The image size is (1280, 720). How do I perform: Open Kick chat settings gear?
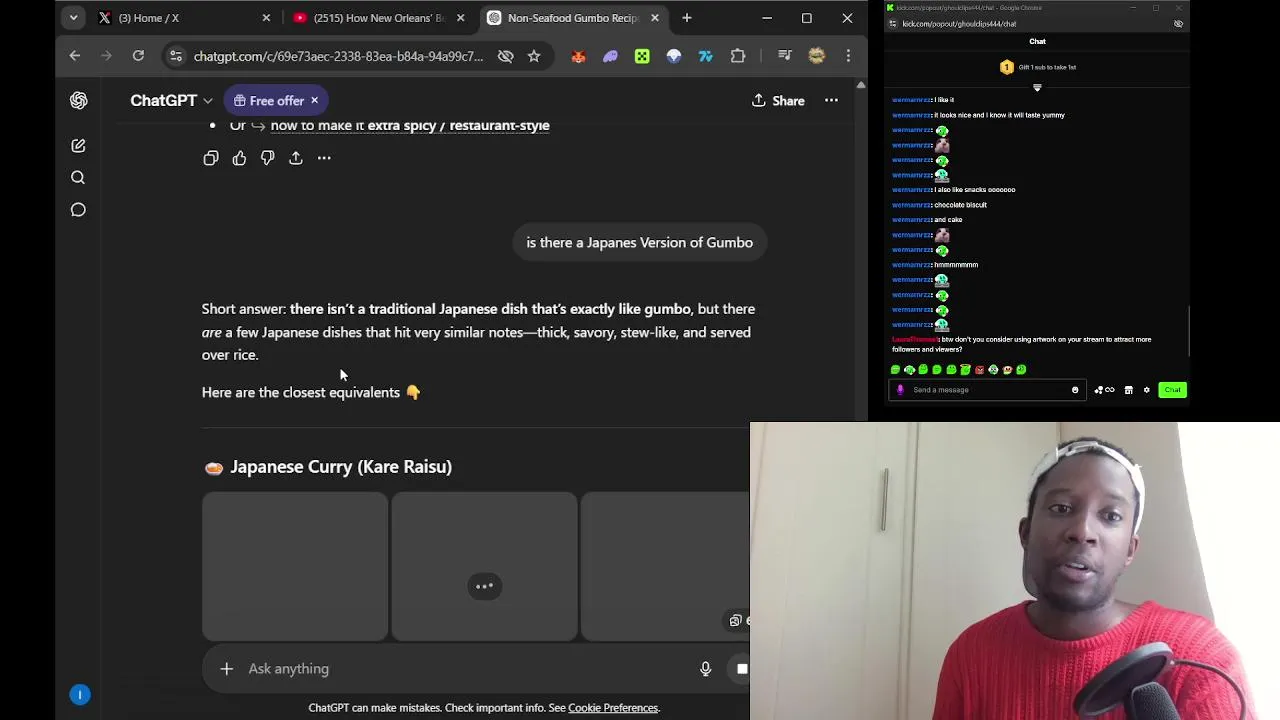pyautogui.click(x=1147, y=390)
